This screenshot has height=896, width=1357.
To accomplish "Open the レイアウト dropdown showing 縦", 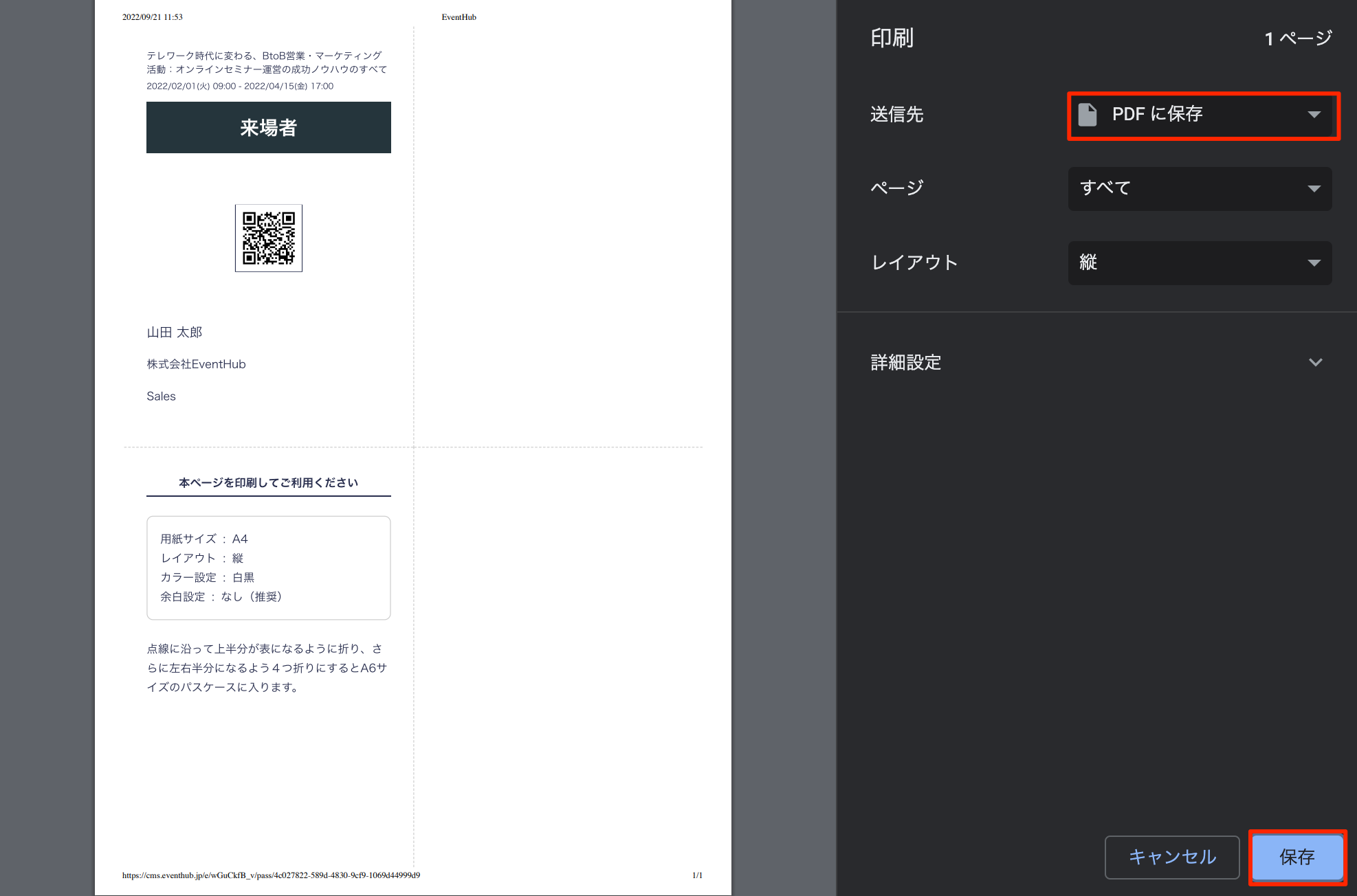I will click(1199, 262).
